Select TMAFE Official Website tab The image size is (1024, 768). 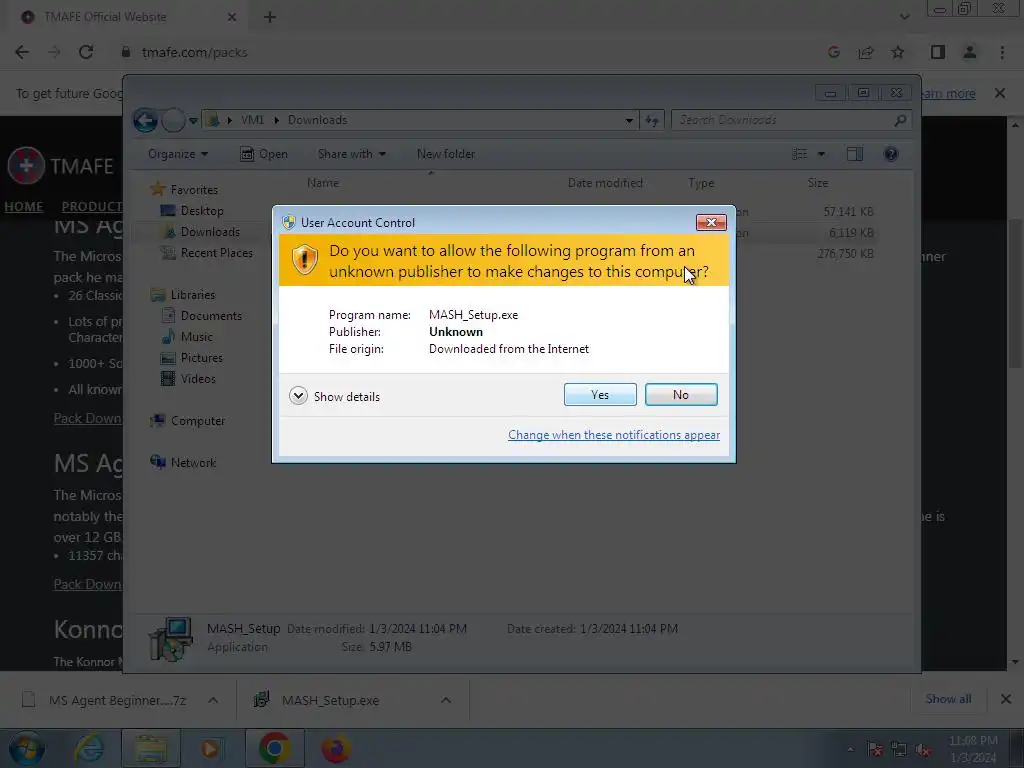(129, 17)
